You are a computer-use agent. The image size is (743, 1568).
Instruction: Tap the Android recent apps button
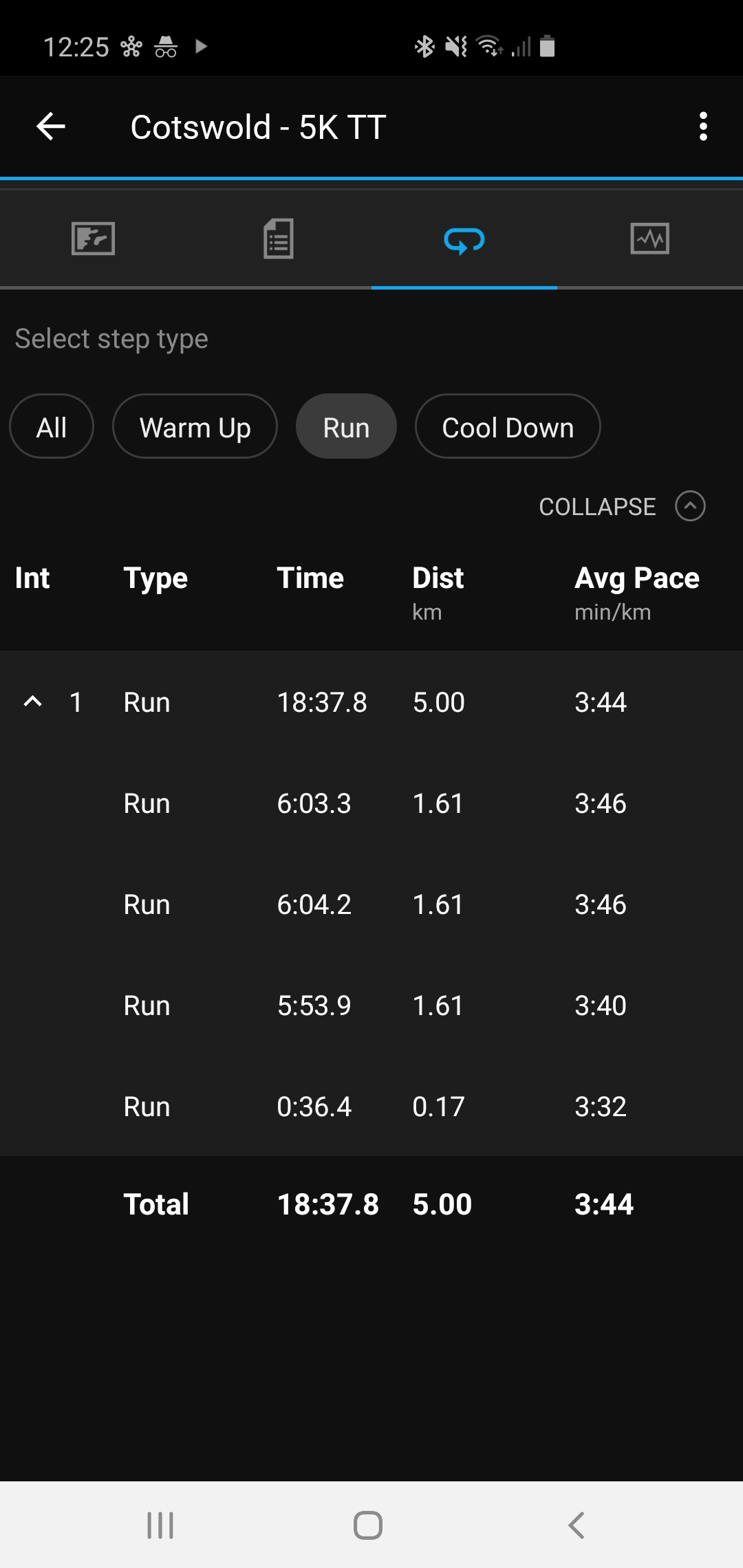pyautogui.click(x=160, y=1525)
